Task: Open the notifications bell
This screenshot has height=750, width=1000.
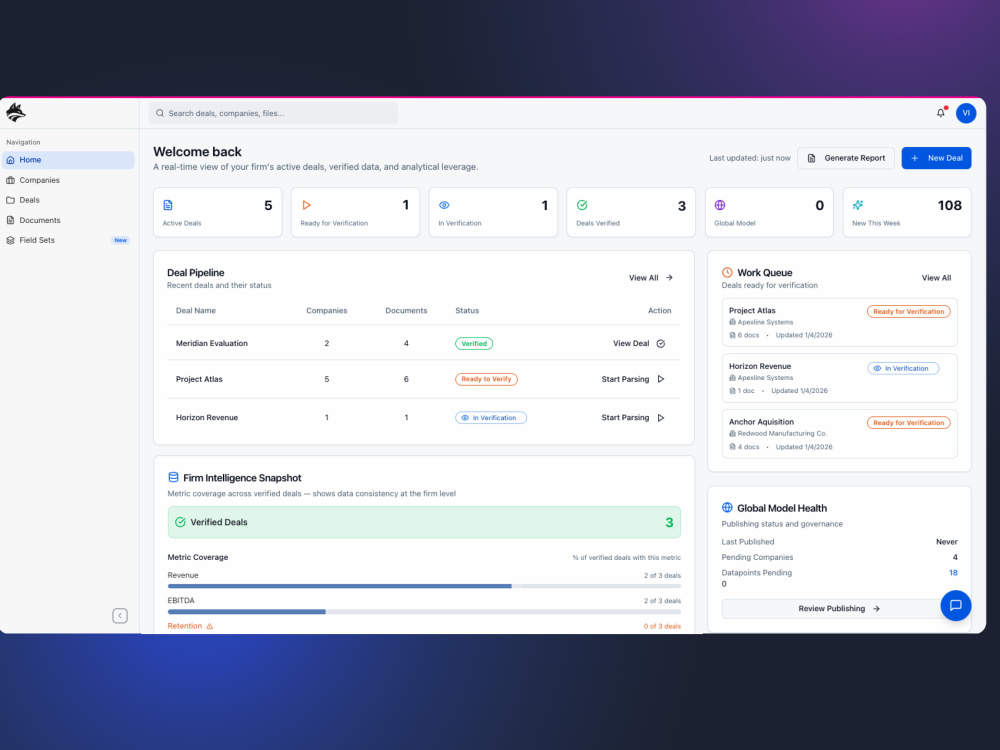Action: (x=941, y=113)
